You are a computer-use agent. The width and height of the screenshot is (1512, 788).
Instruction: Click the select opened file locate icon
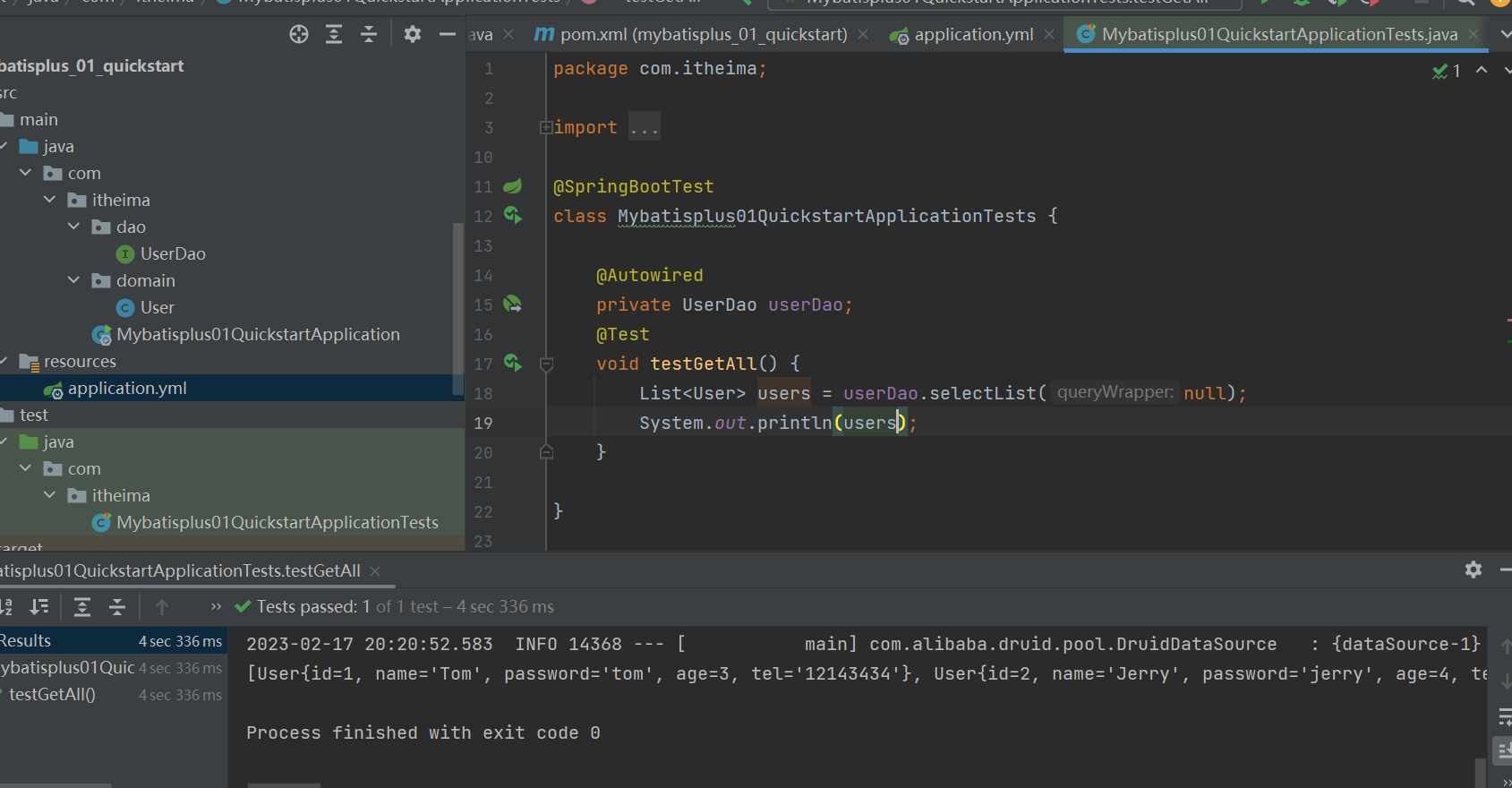click(299, 34)
